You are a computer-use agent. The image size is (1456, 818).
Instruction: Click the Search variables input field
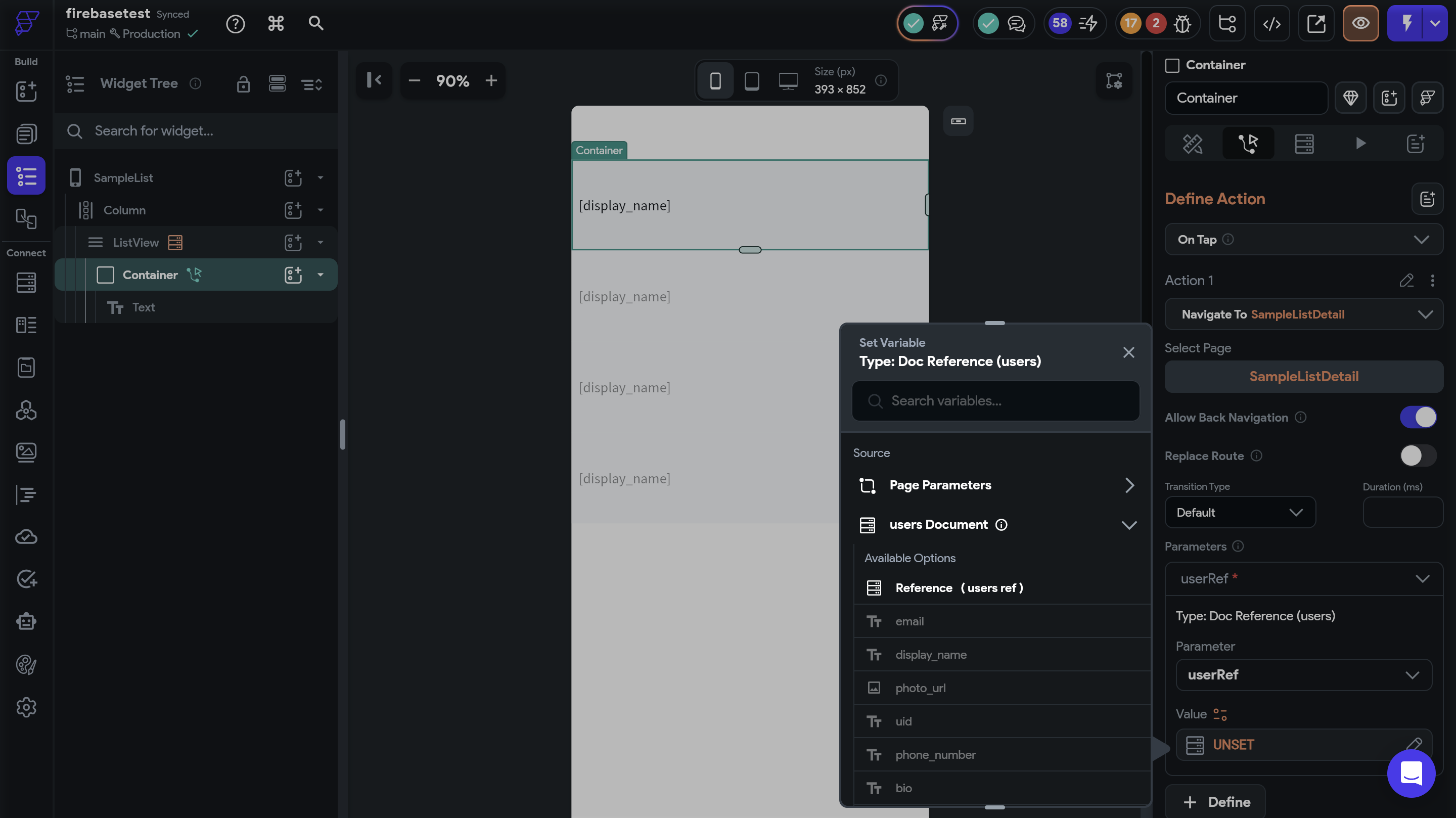point(996,401)
